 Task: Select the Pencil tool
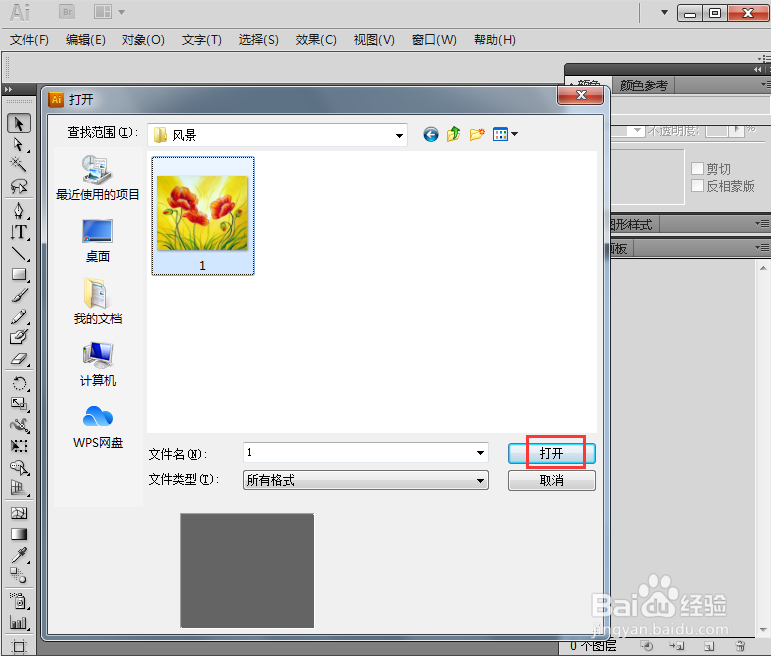19,317
